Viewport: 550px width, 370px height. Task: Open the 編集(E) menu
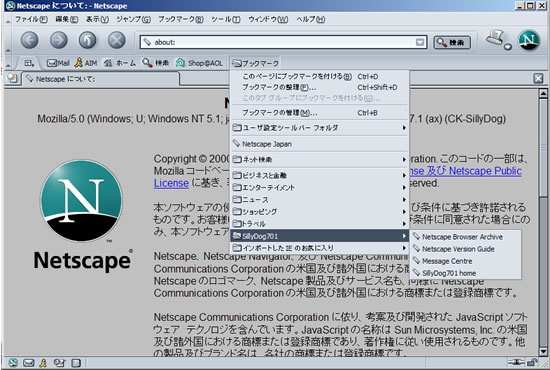coord(67,19)
